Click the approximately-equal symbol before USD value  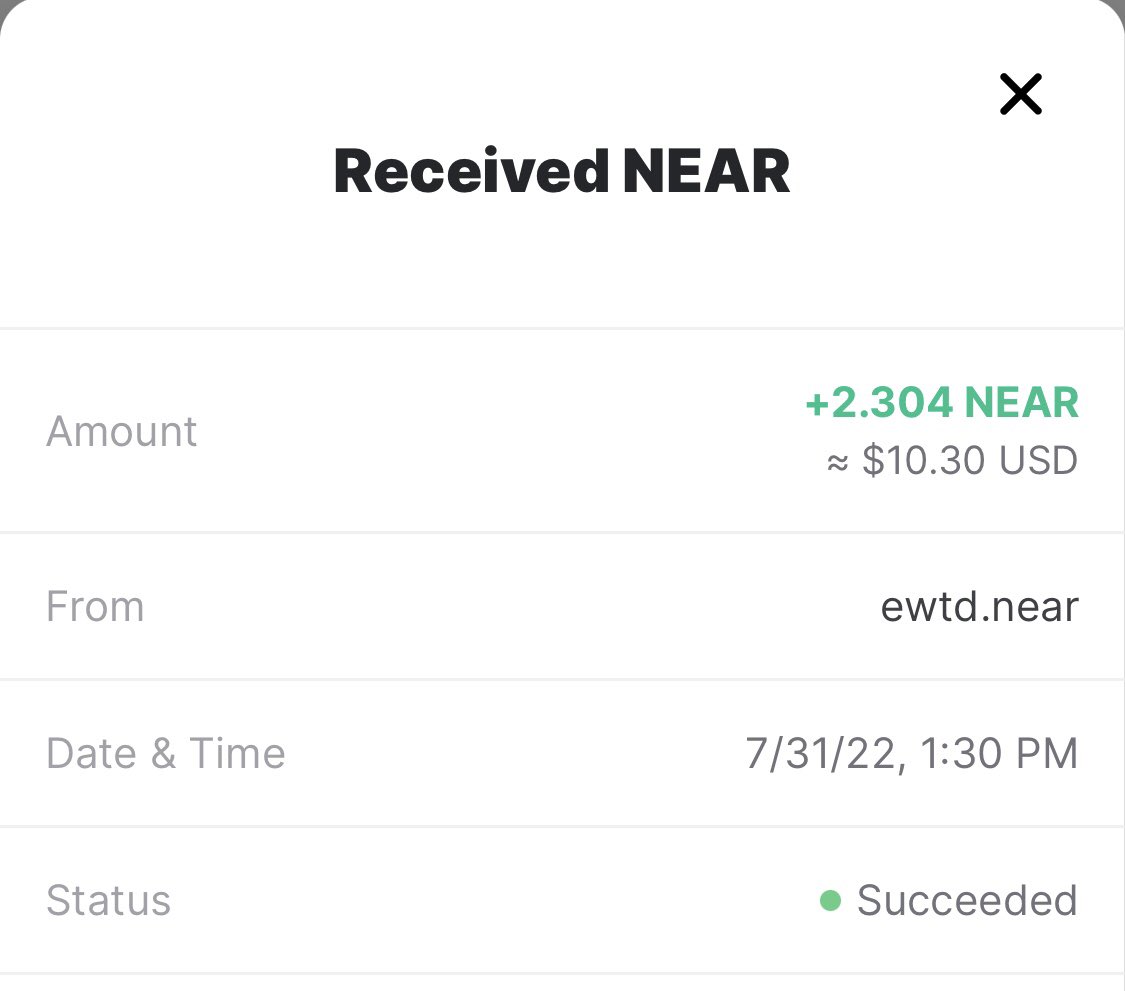(837, 463)
